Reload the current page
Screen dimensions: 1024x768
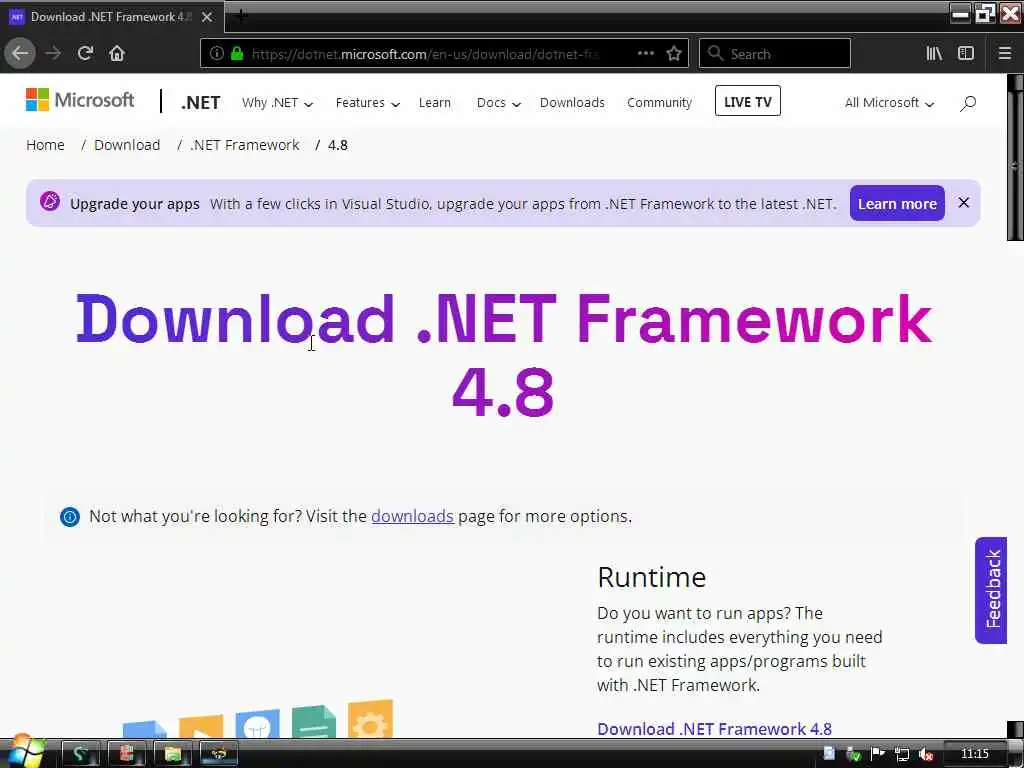coord(85,54)
